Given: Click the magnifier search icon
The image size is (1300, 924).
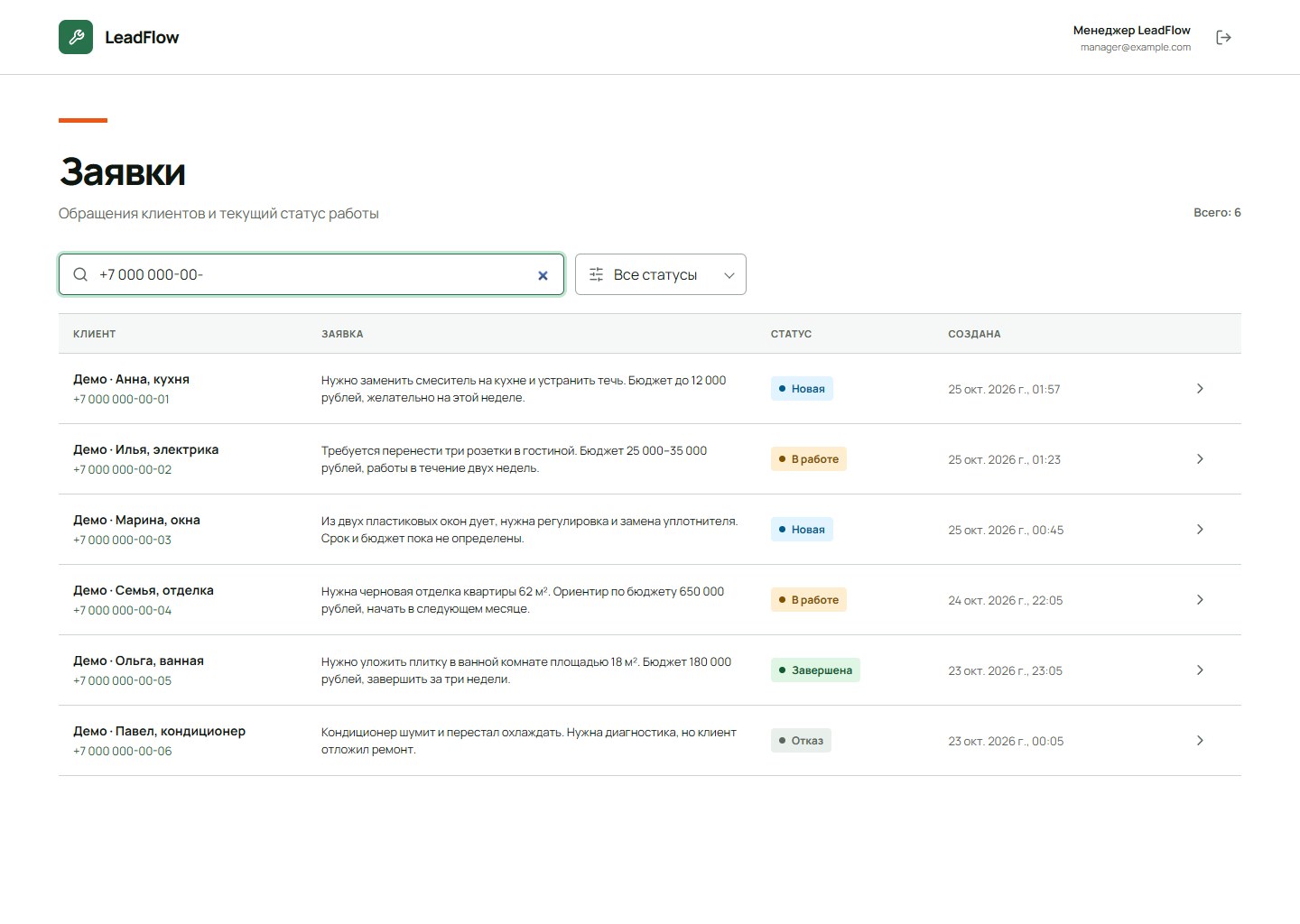Looking at the screenshot, I should coord(80,274).
